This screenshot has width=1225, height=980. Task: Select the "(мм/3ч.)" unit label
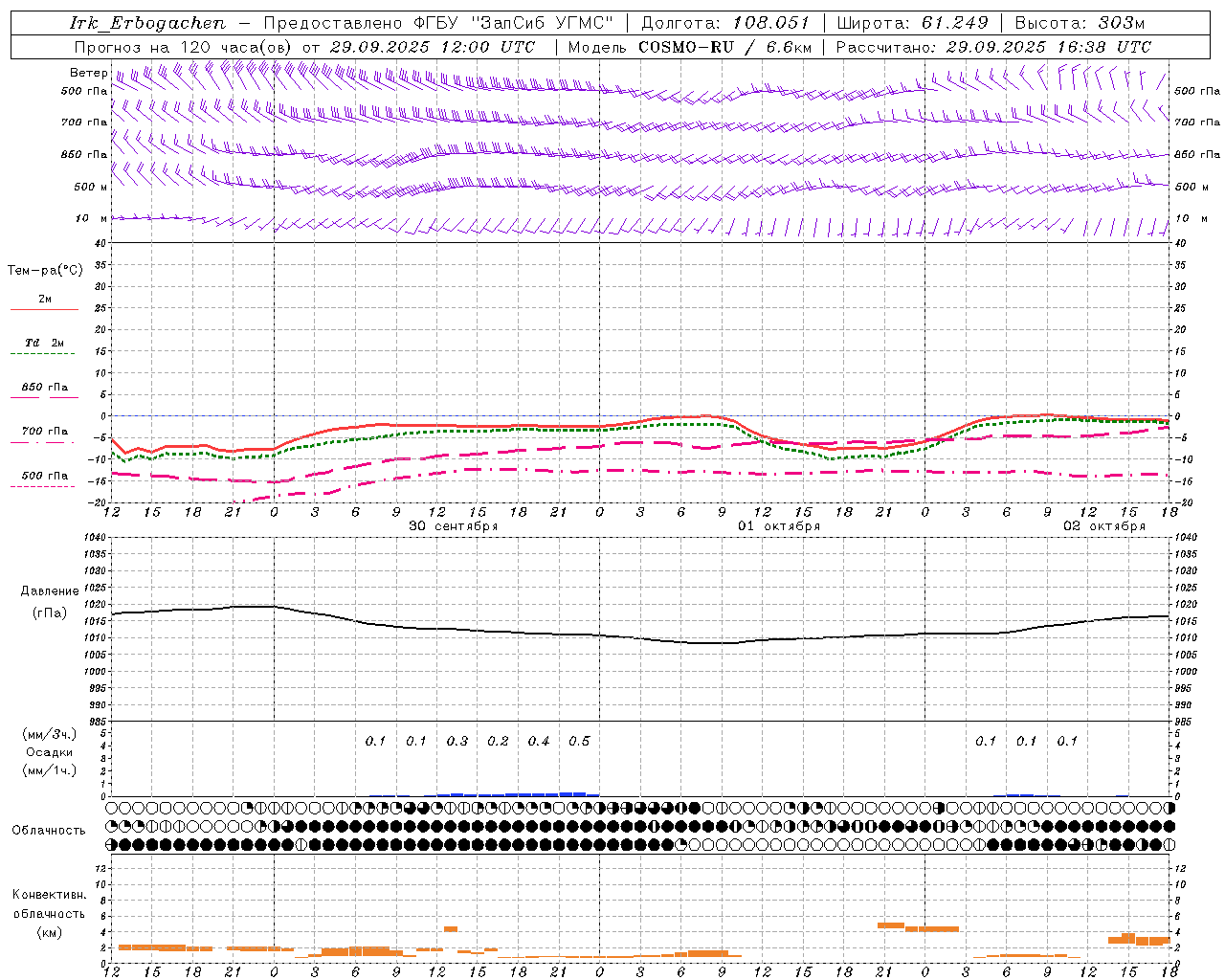click(x=50, y=734)
